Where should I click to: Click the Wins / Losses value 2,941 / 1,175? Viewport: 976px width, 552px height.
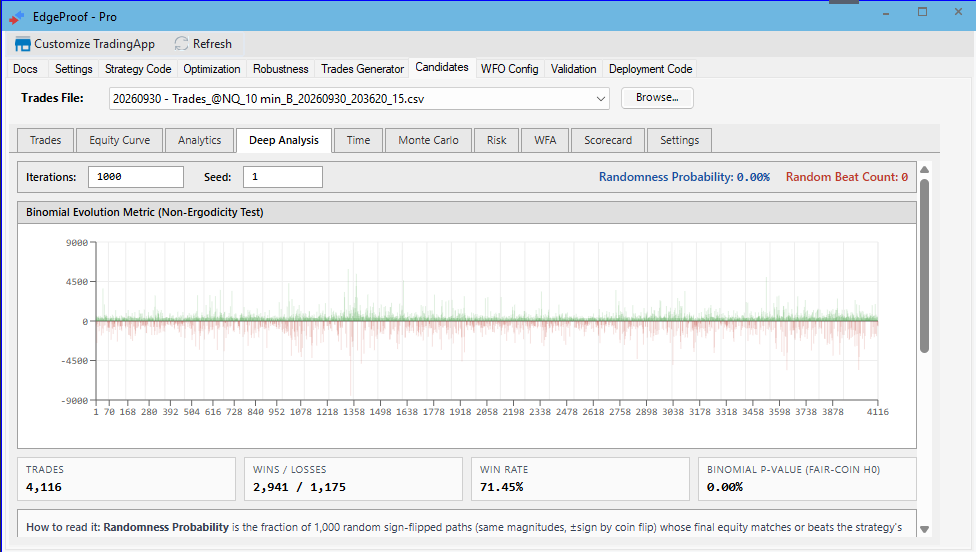(299, 487)
